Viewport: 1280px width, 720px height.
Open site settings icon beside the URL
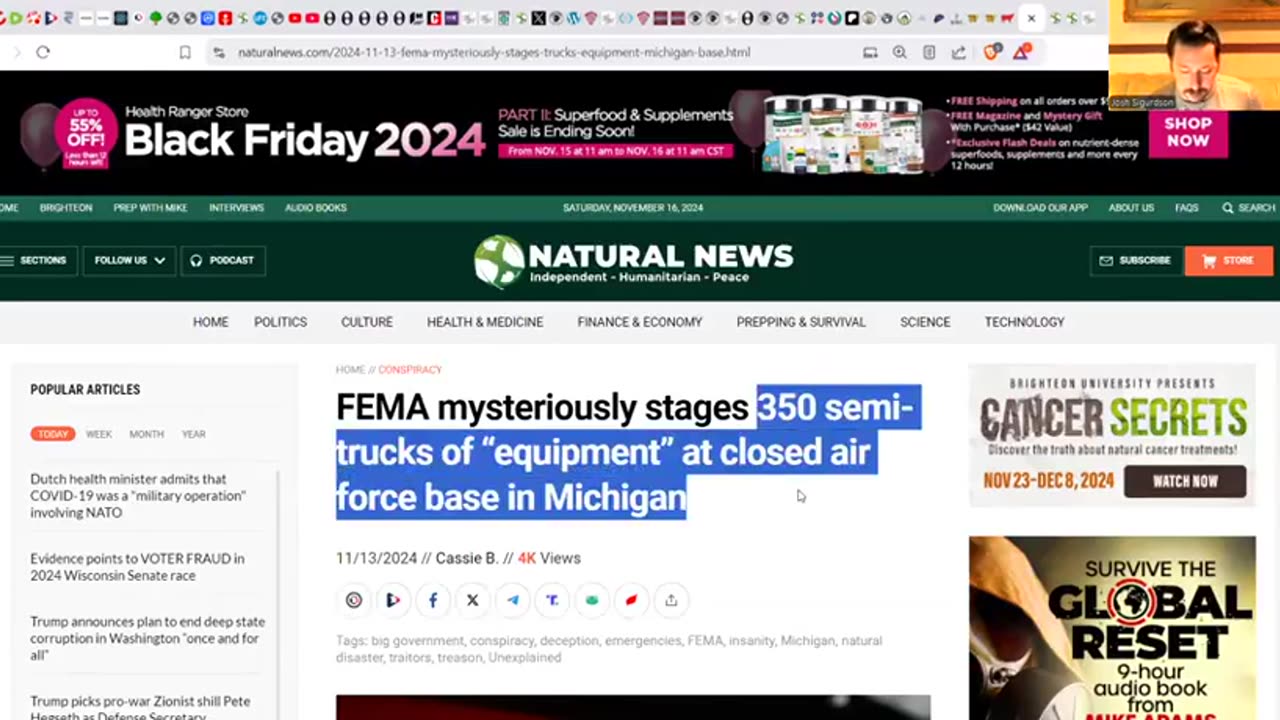(219, 52)
